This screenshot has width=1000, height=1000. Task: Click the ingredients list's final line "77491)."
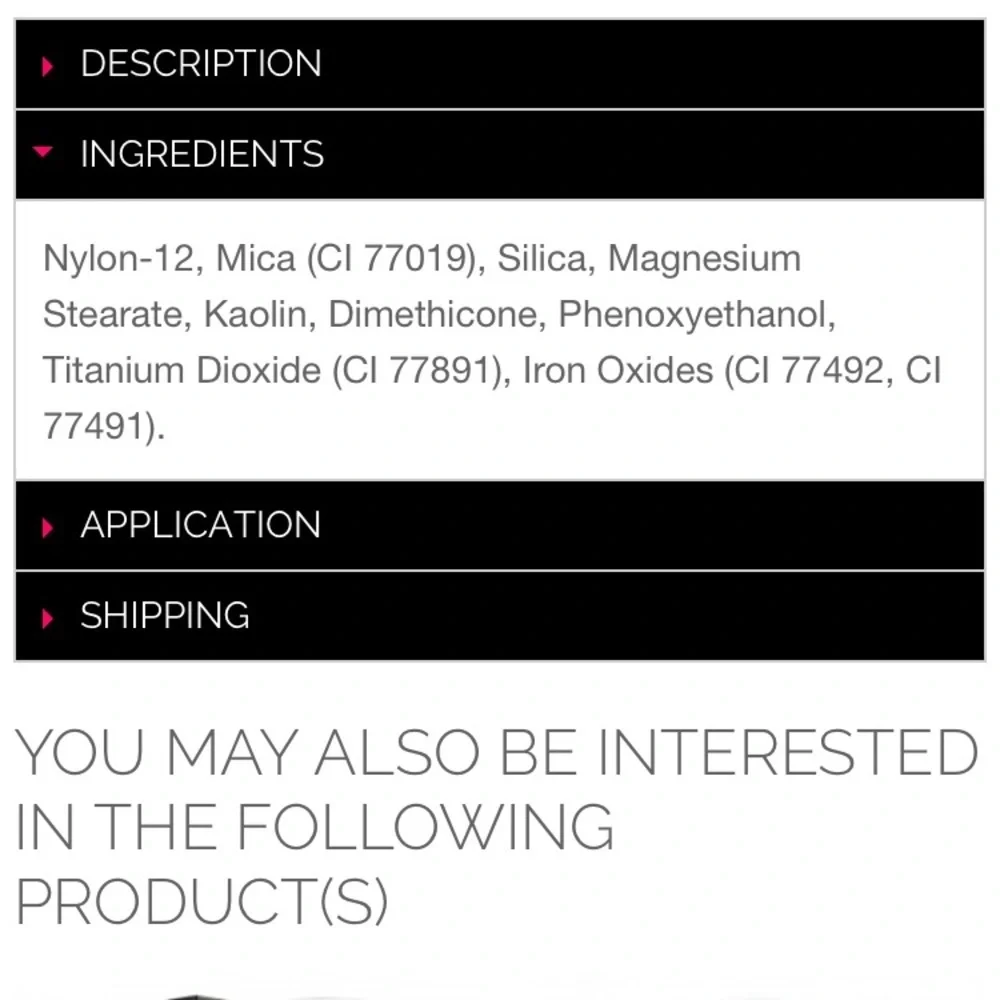104,425
